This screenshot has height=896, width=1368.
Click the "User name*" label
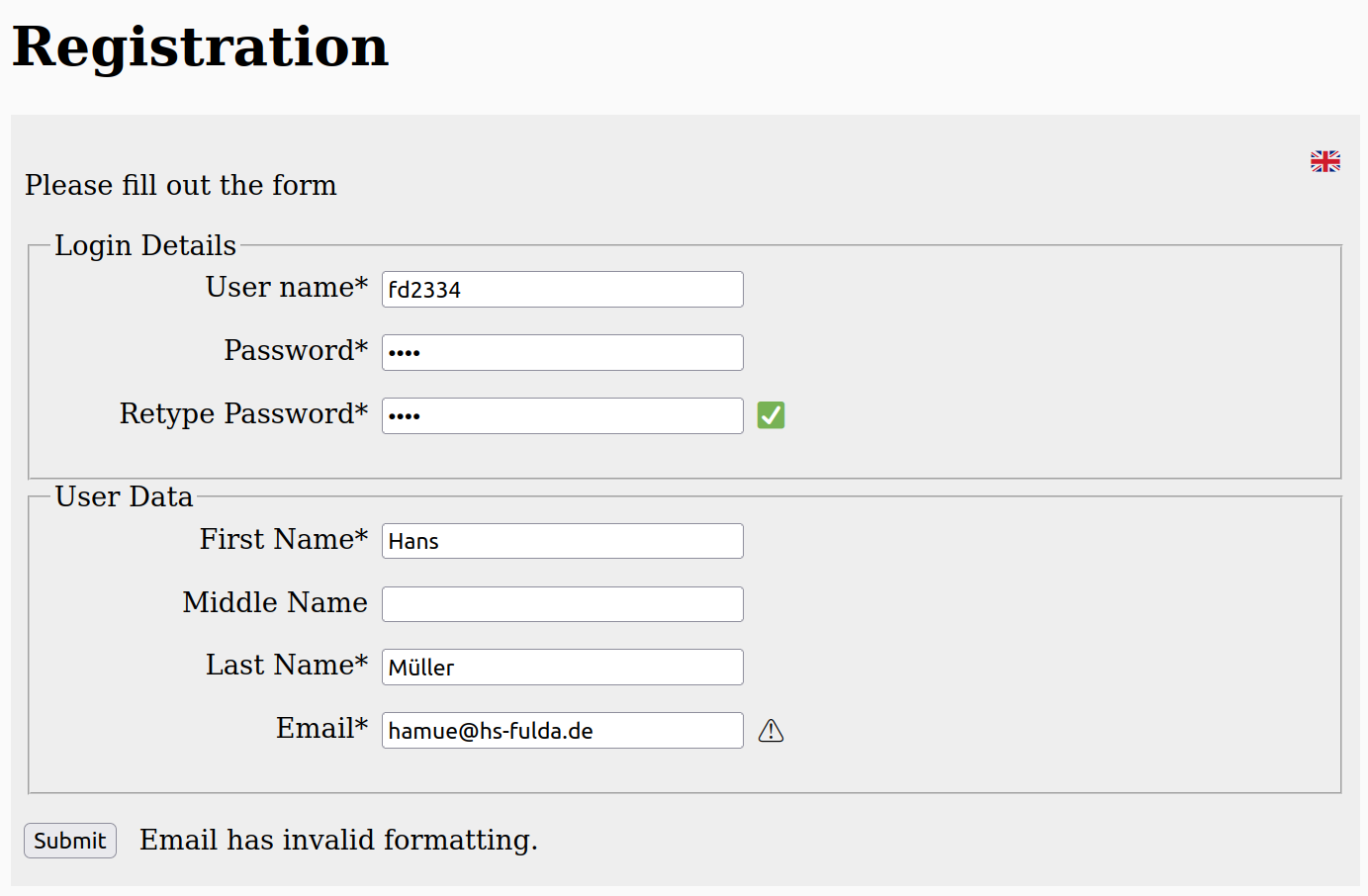287,287
